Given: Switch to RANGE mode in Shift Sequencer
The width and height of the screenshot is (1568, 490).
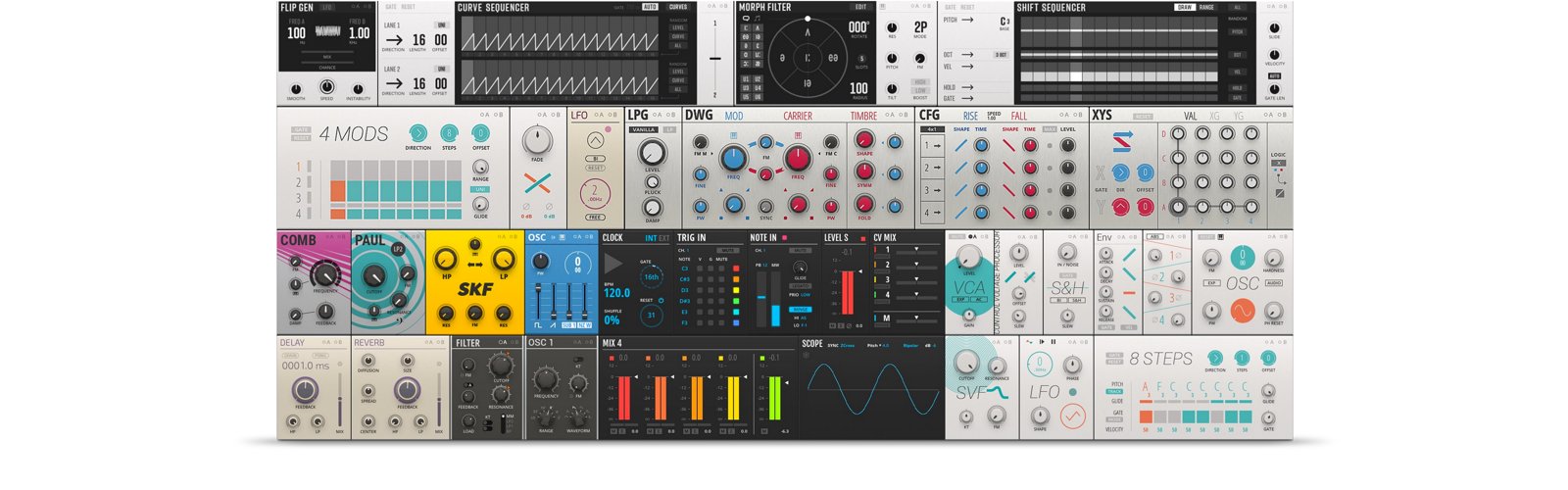Looking at the screenshot, I should coord(1206,7).
